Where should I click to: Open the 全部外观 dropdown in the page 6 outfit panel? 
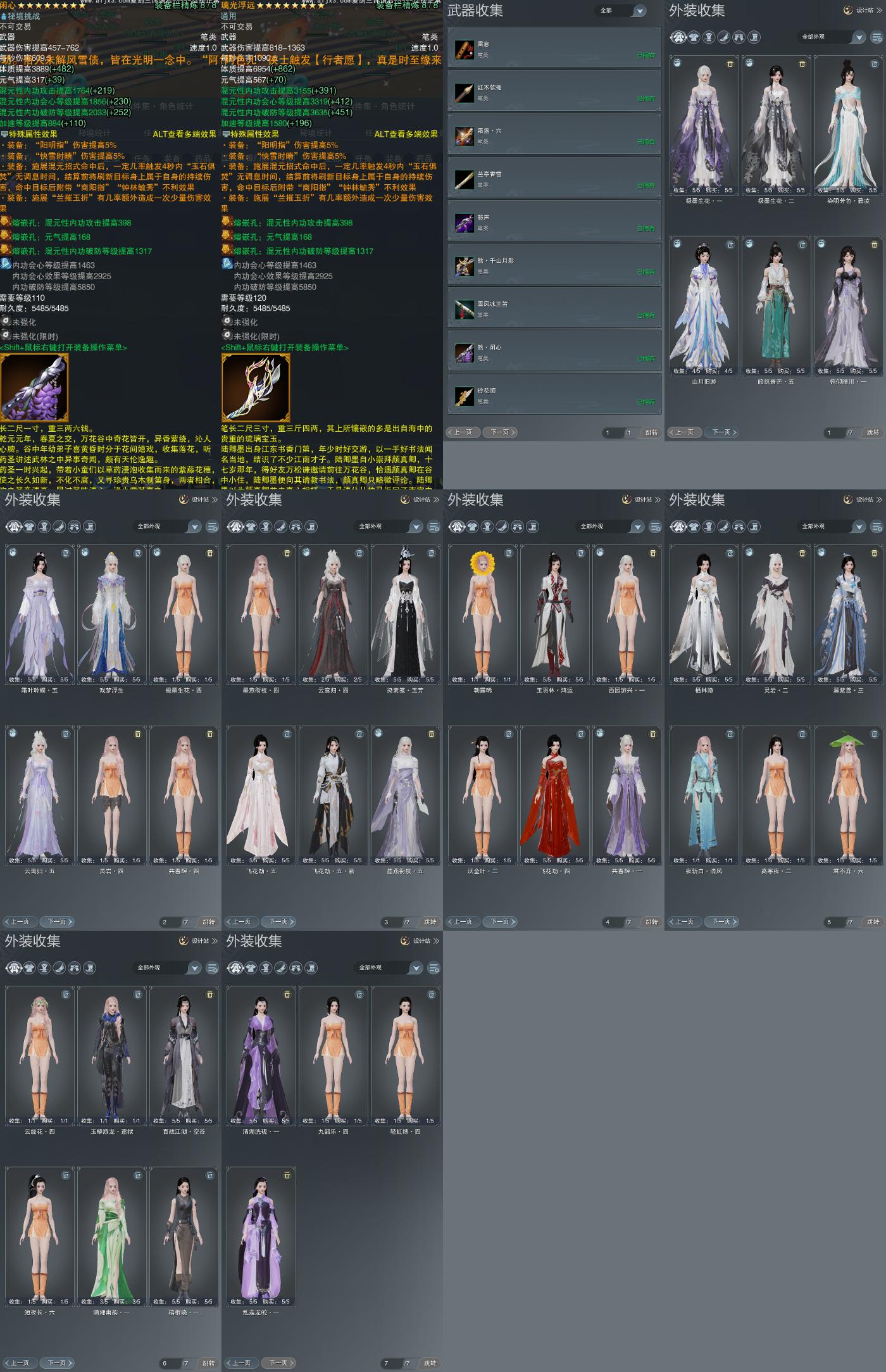tap(166, 968)
